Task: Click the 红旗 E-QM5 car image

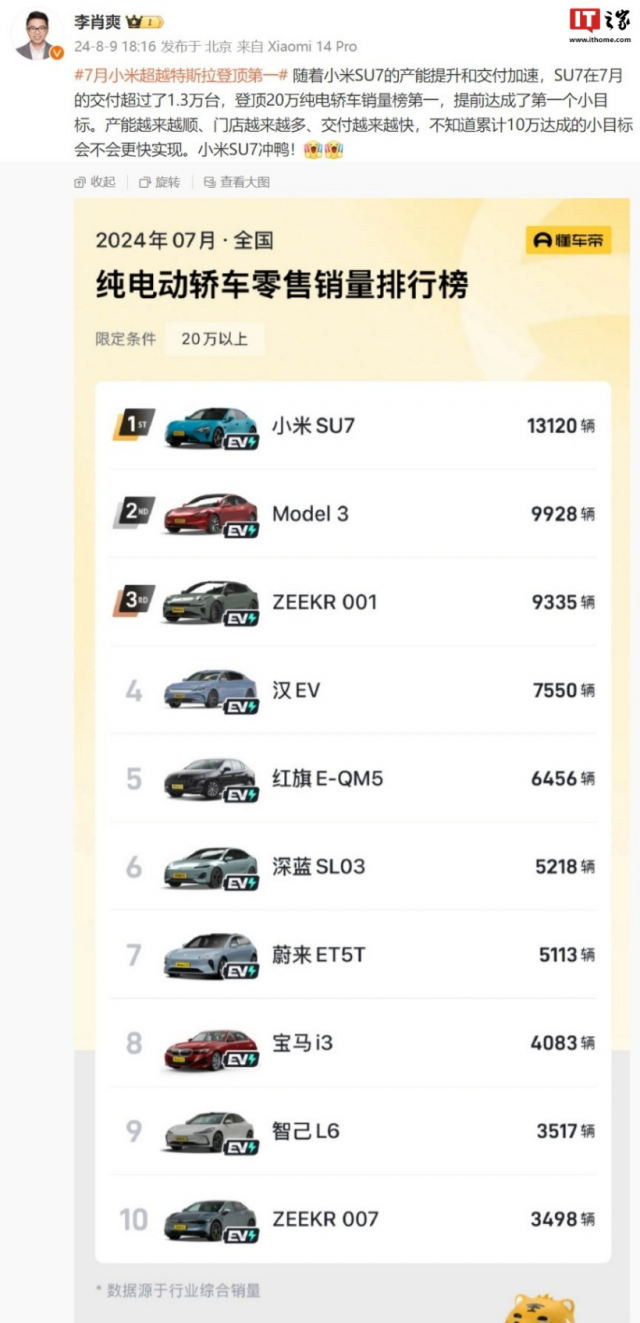Action: tap(210, 780)
